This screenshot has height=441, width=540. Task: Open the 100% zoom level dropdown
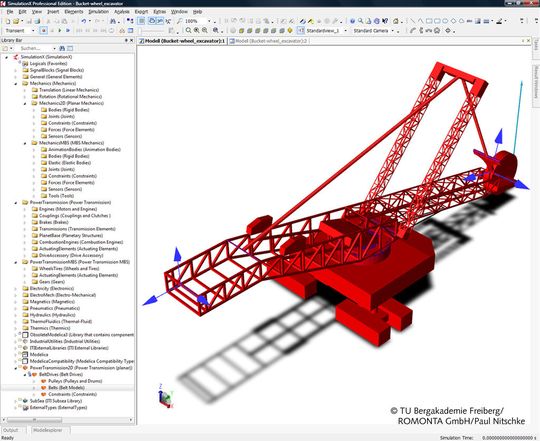click(209, 21)
